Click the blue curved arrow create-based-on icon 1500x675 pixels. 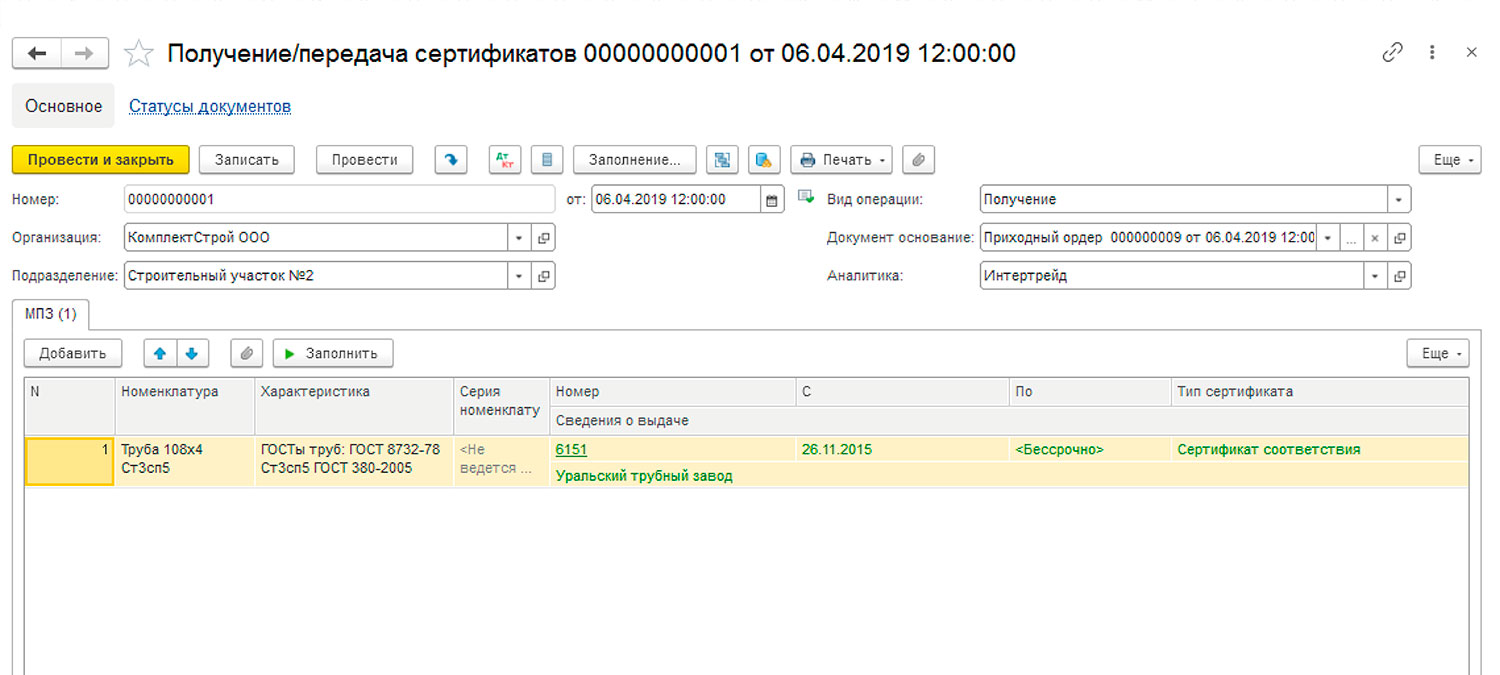[x=452, y=160]
